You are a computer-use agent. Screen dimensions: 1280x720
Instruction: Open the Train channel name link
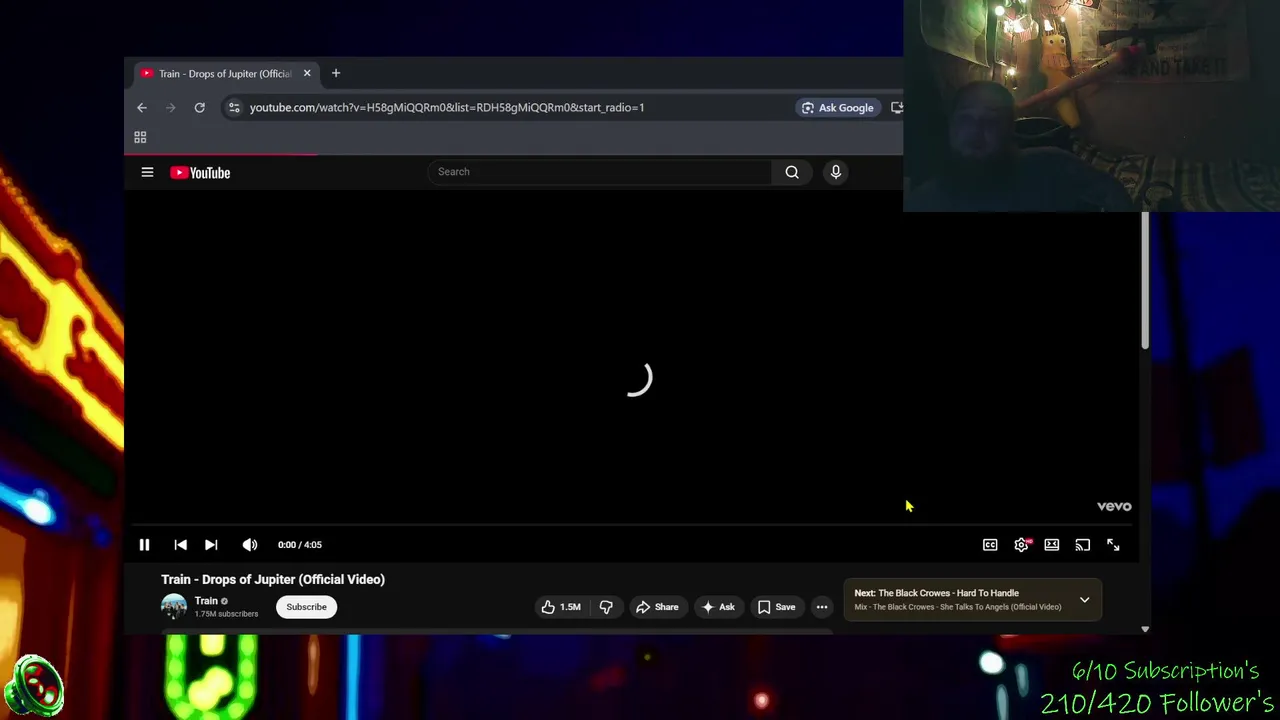(206, 601)
